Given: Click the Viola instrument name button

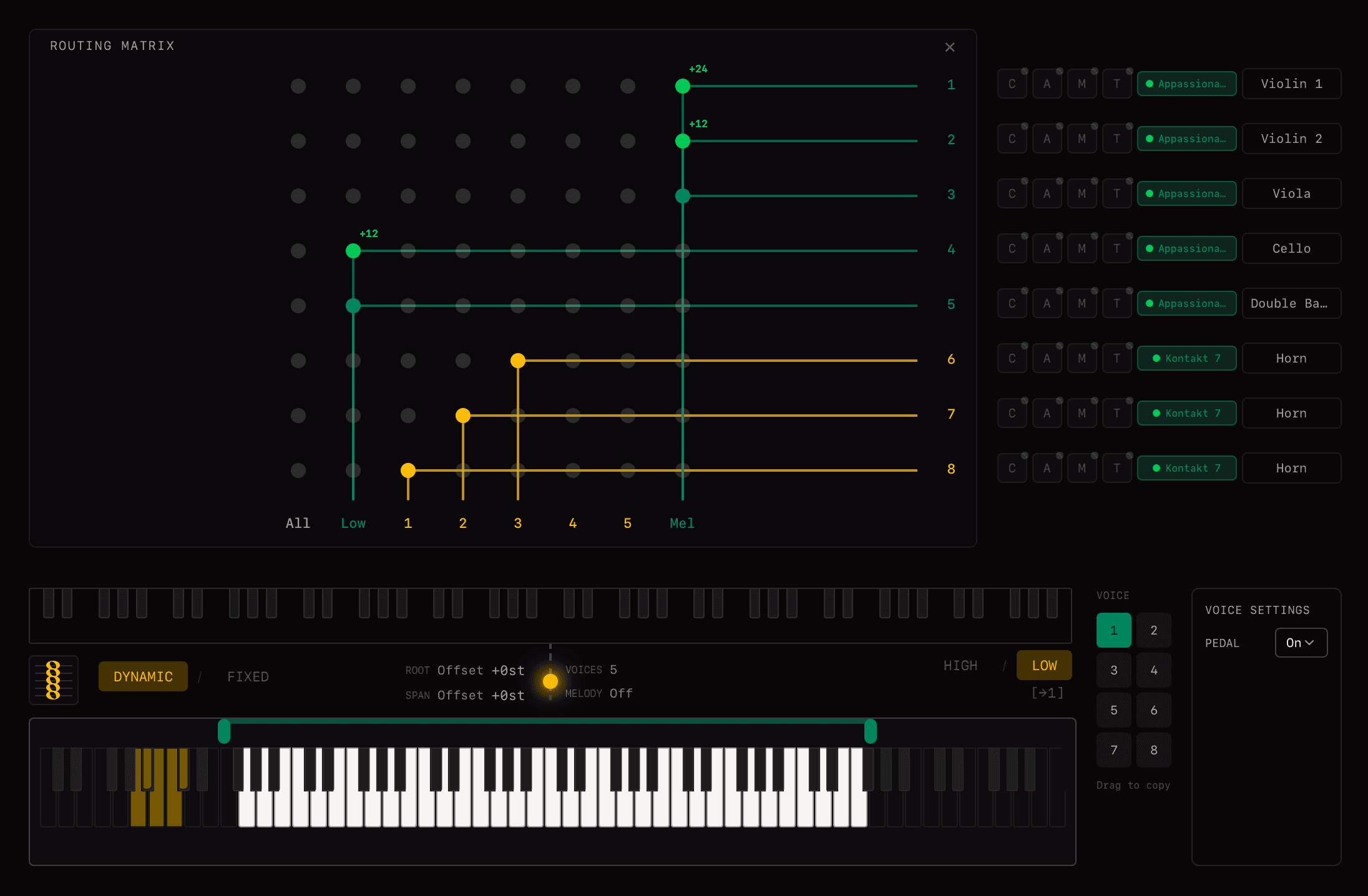Looking at the screenshot, I should 1291,194.
